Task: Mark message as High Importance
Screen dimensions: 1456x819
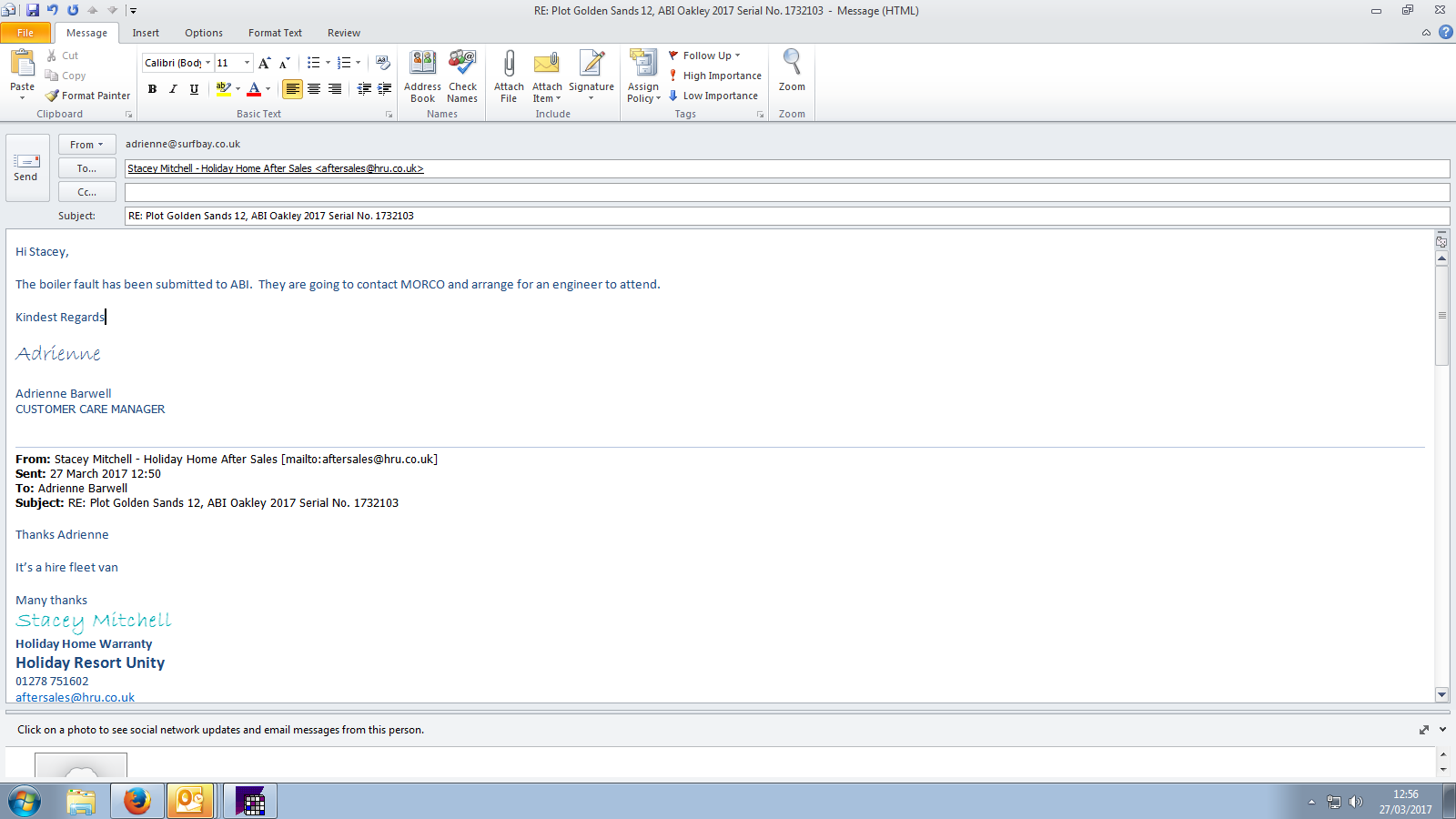Action: pyautogui.click(x=715, y=76)
